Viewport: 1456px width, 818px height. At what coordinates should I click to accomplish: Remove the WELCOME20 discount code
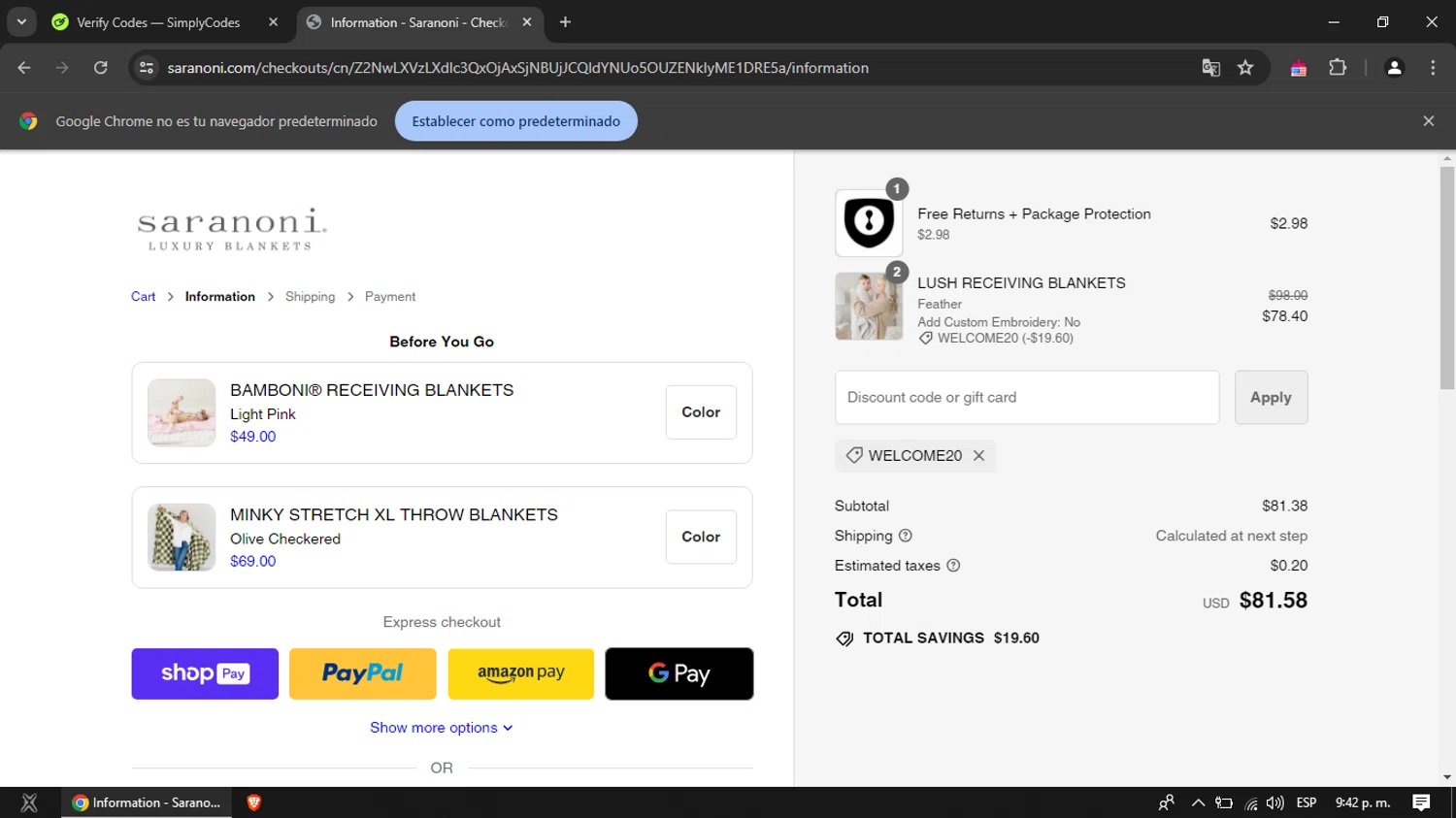(978, 455)
